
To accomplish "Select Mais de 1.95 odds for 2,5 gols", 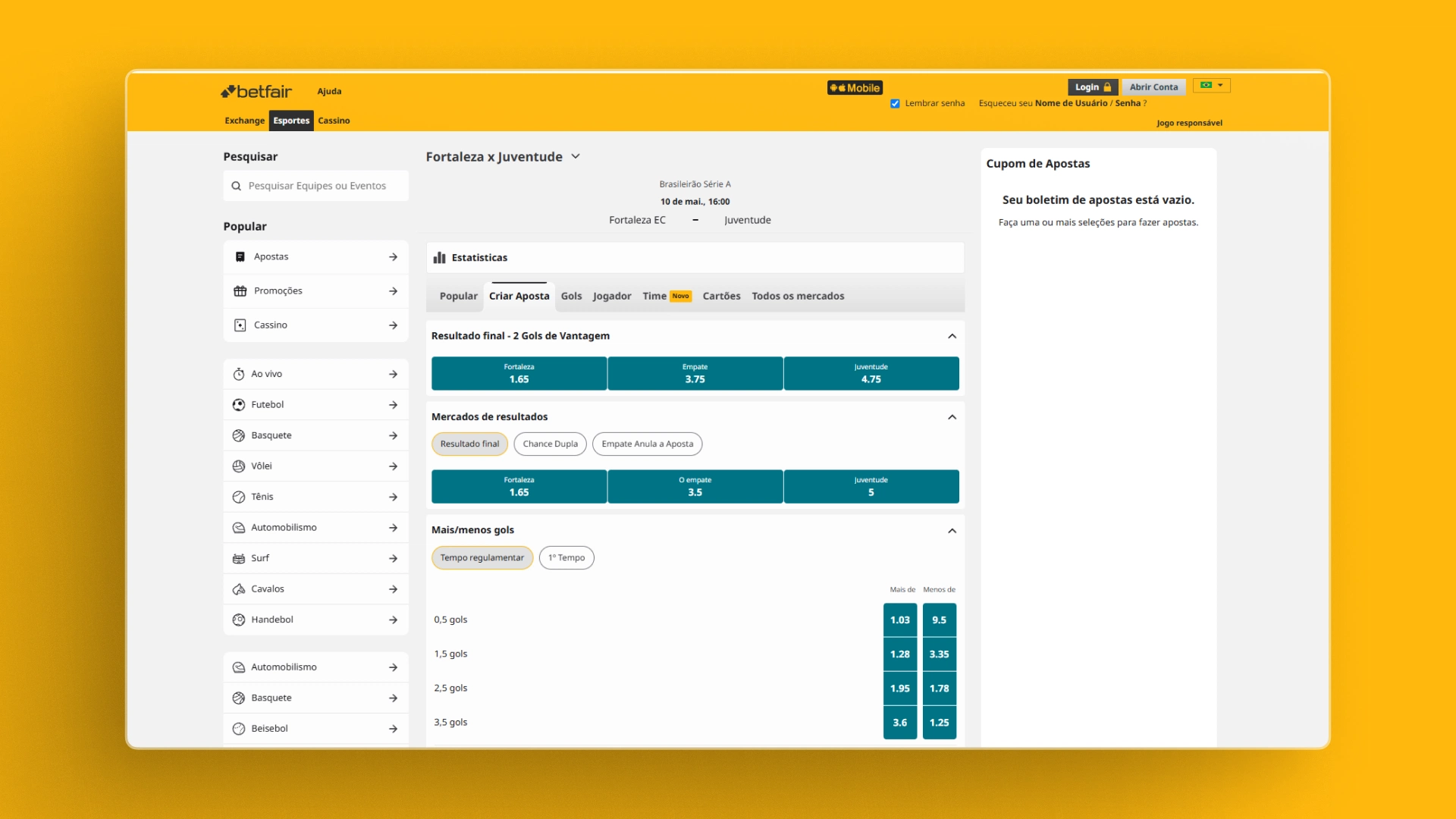I will click(x=900, y=689).
